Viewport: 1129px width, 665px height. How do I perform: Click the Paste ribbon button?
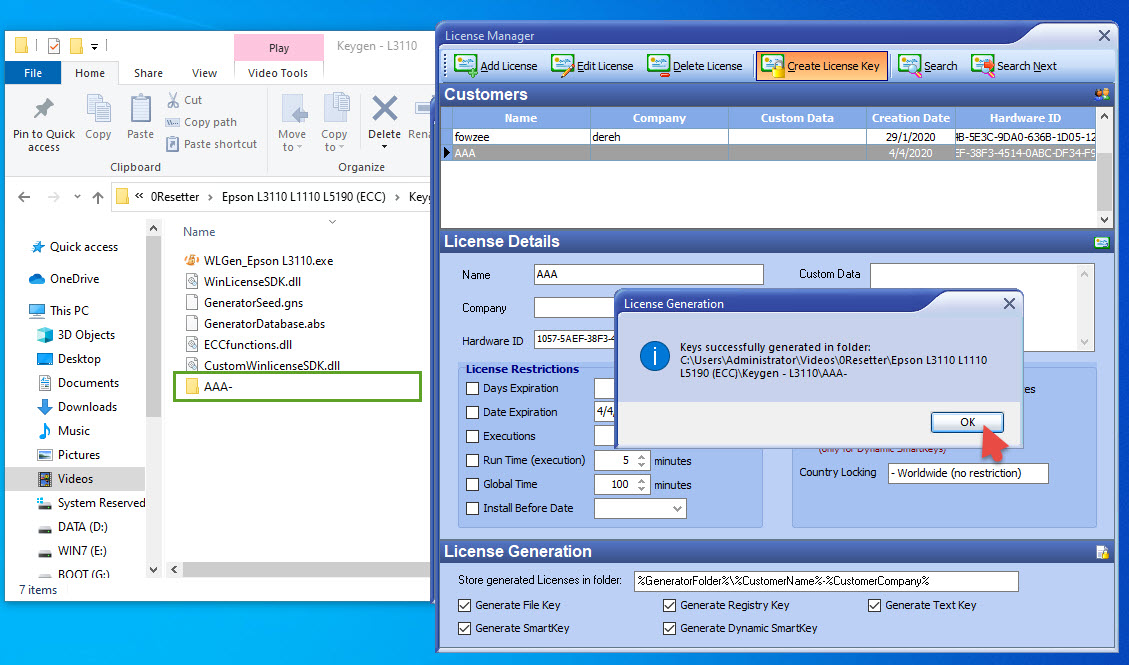coord(140,117)
